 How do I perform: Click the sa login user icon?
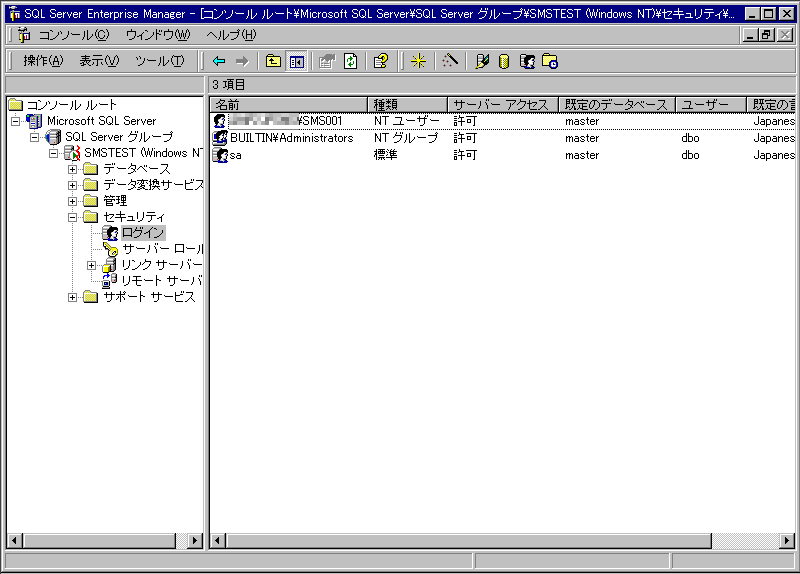220,155
